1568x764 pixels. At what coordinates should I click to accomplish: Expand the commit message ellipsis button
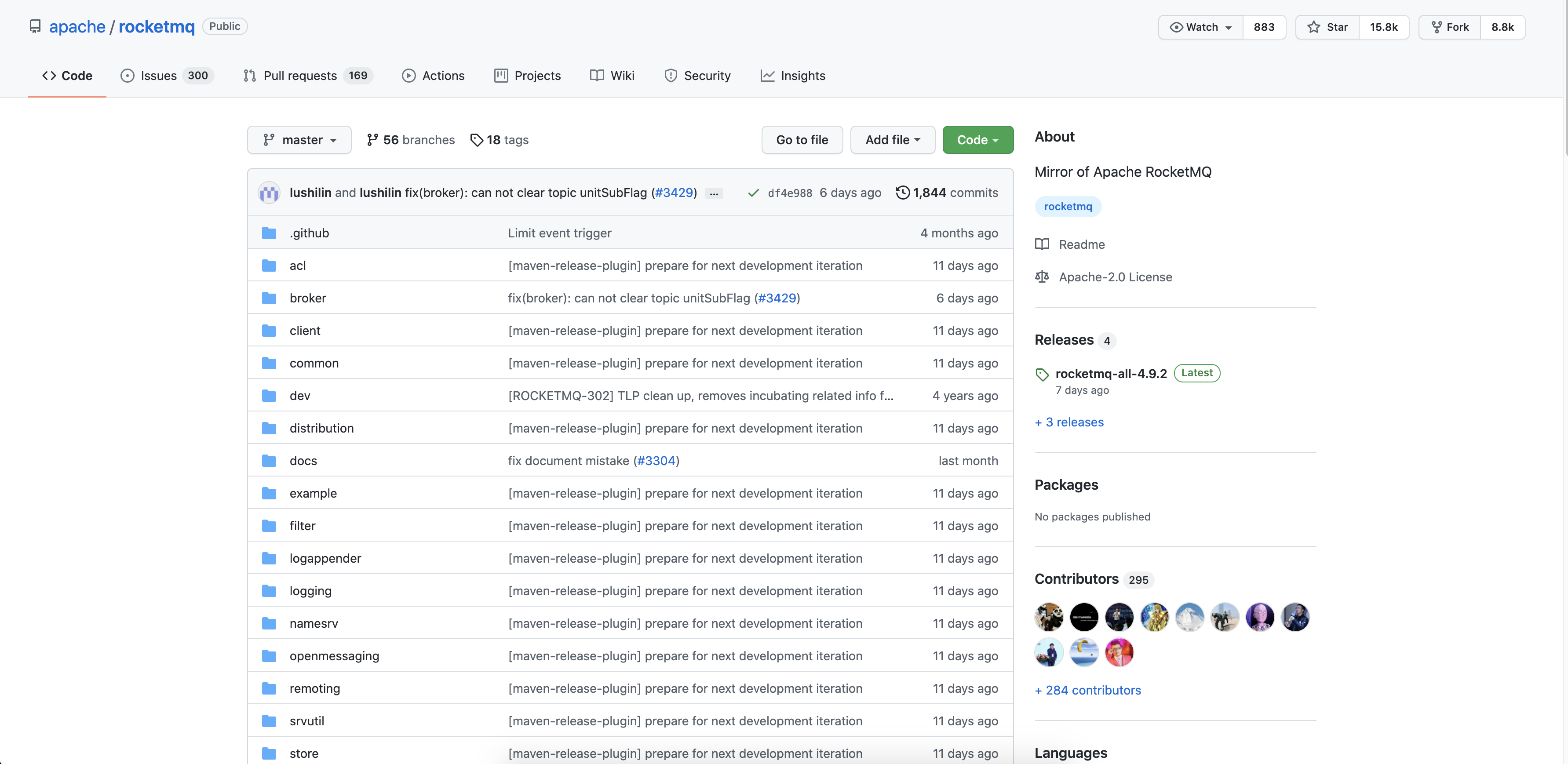coord(713,193)
